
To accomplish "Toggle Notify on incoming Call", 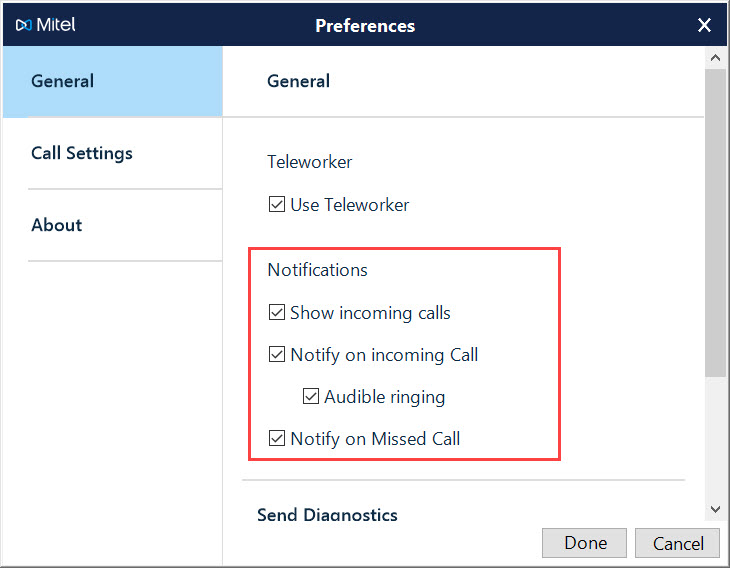I will pyautogui.click(x=277, y=355).
